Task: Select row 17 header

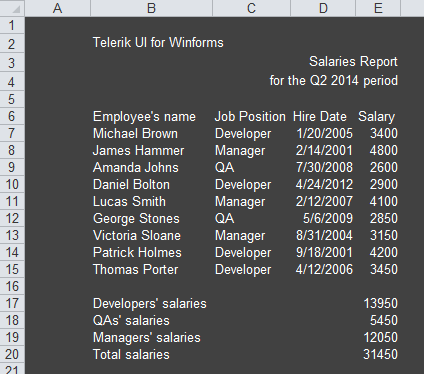Action: 12,303
